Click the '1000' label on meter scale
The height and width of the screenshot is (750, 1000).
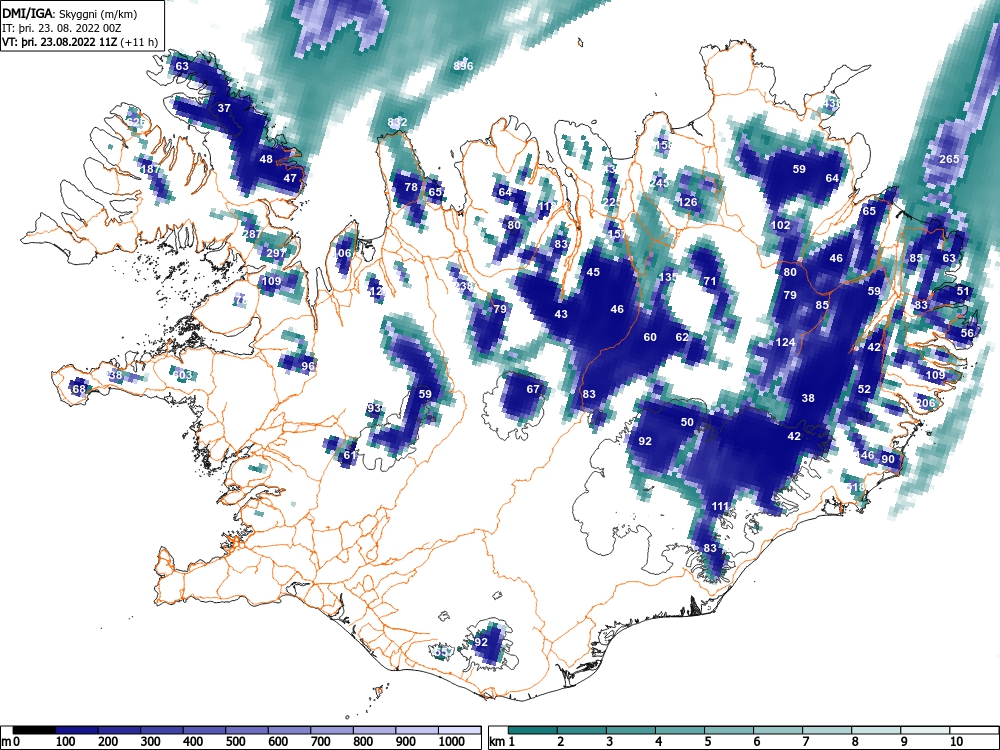tap(452, 741)
